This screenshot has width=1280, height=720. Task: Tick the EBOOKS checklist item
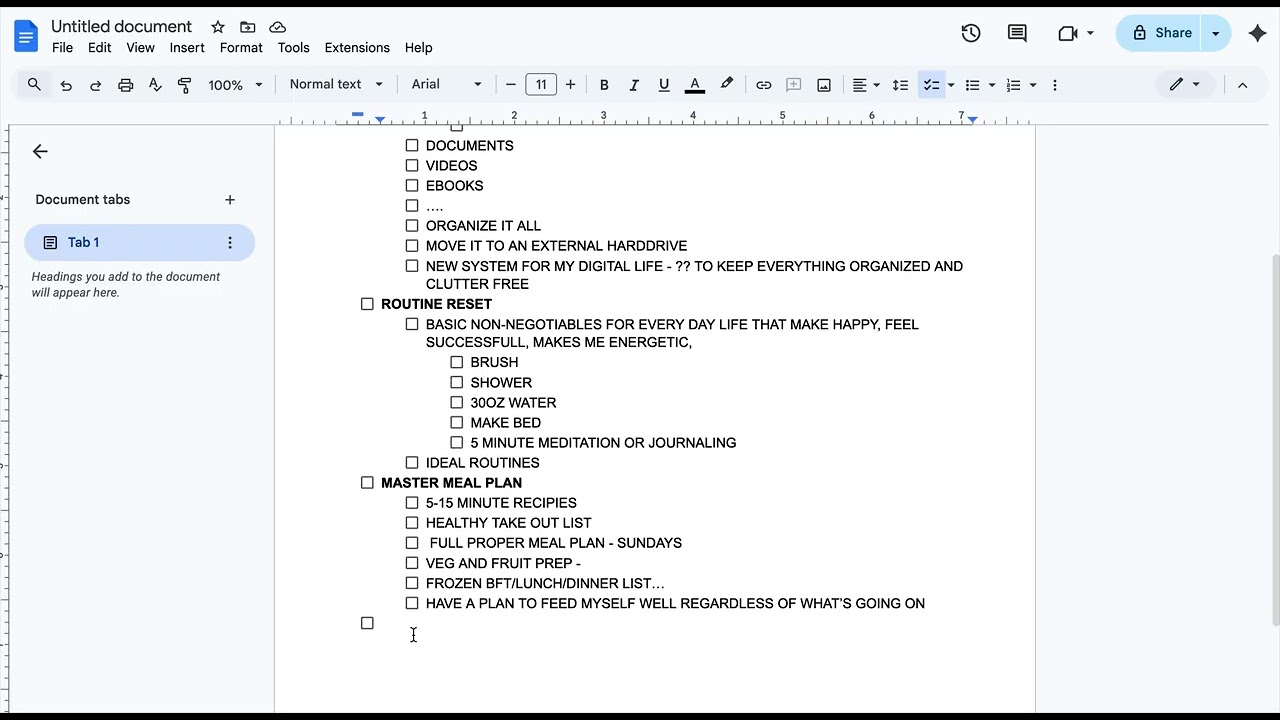point(412,185)
